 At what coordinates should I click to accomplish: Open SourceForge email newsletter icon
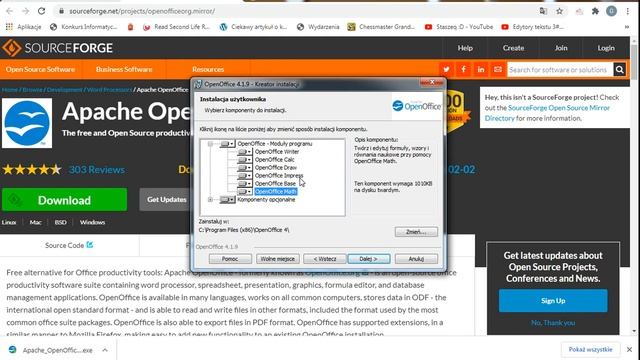pos(498,69)
